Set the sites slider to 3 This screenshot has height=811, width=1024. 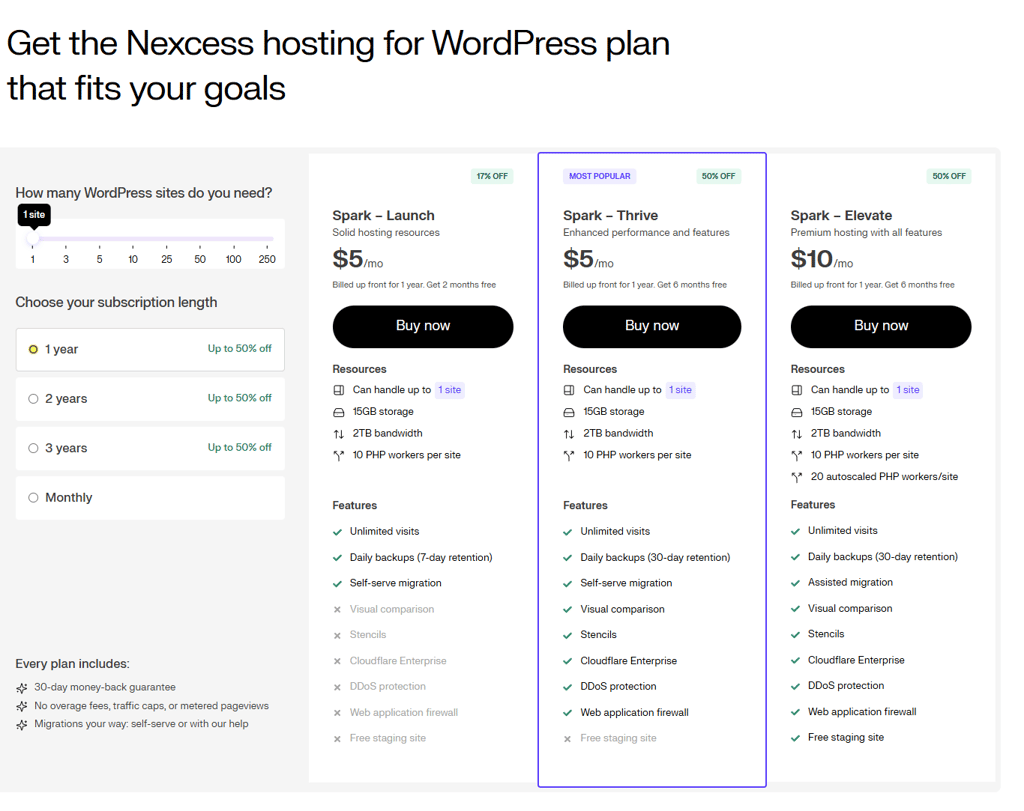[x=66, y=259]
